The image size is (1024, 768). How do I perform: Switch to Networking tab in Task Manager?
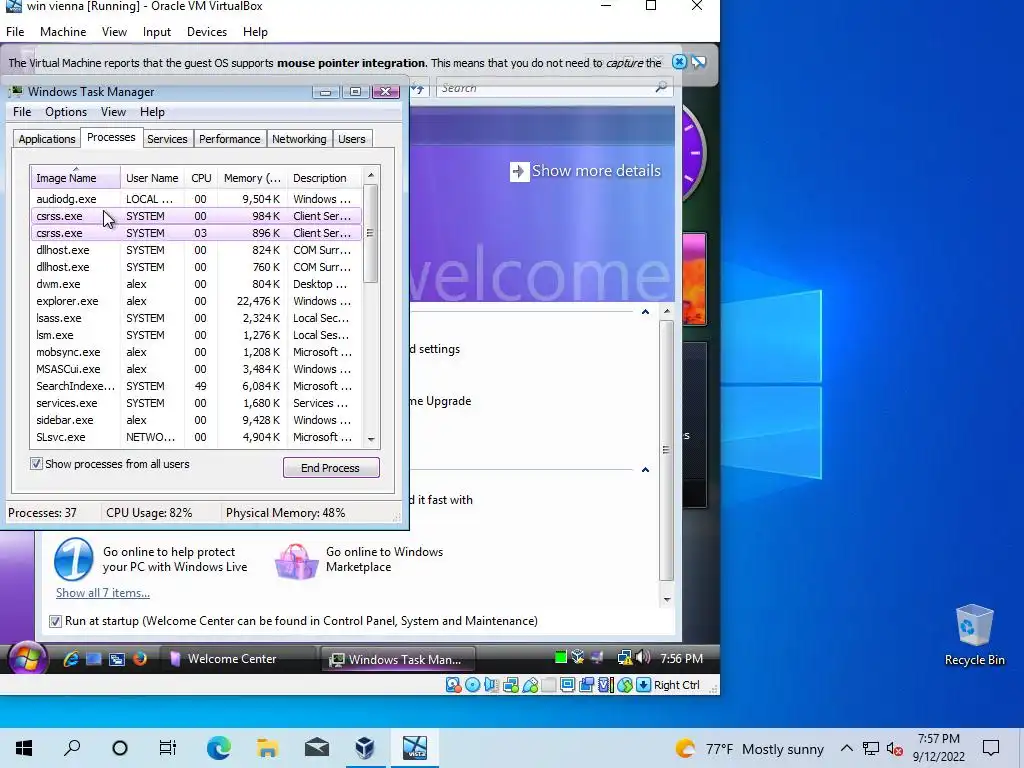click(299, 138)
